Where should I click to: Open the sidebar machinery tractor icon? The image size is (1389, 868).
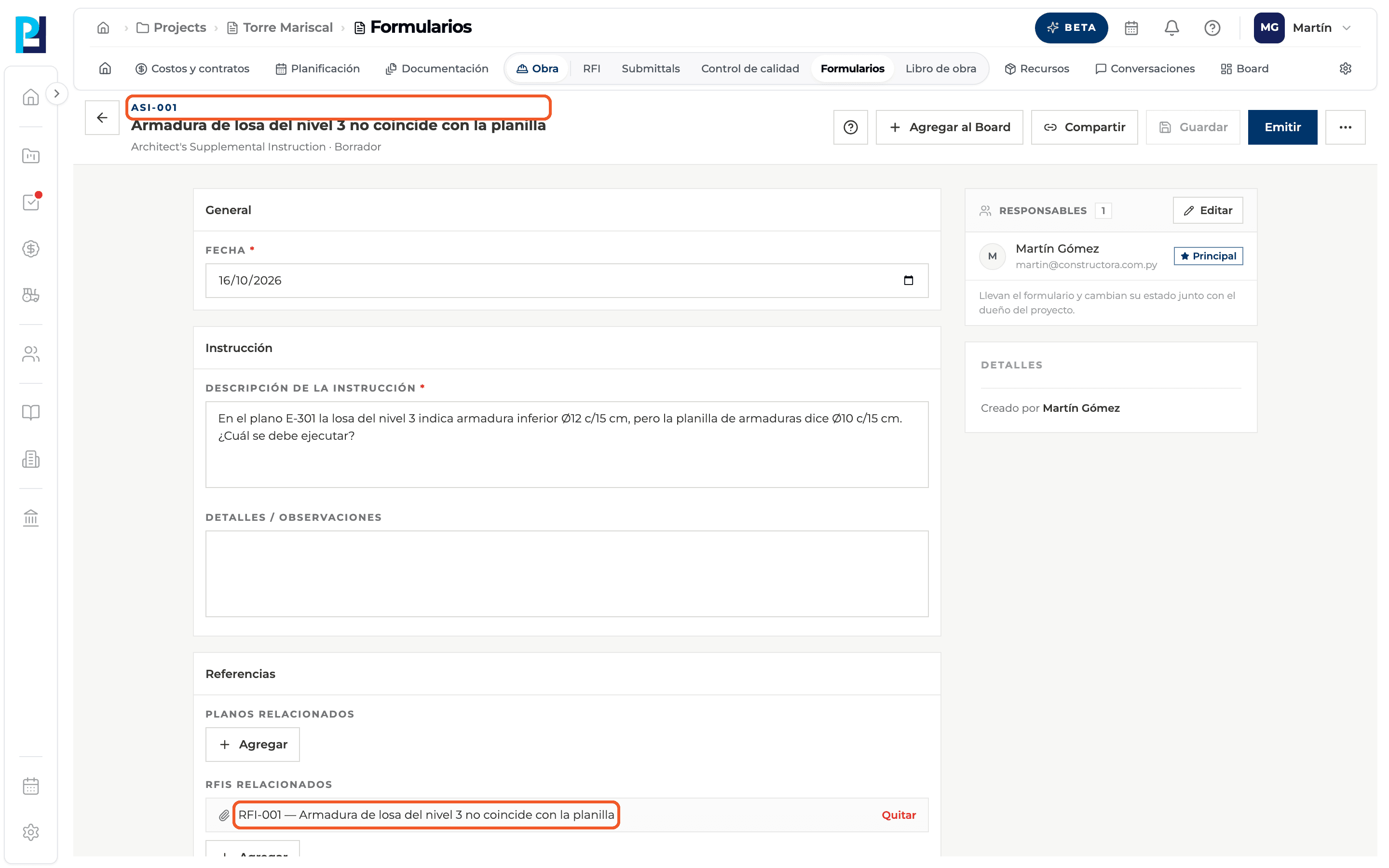tap(30, 295)
